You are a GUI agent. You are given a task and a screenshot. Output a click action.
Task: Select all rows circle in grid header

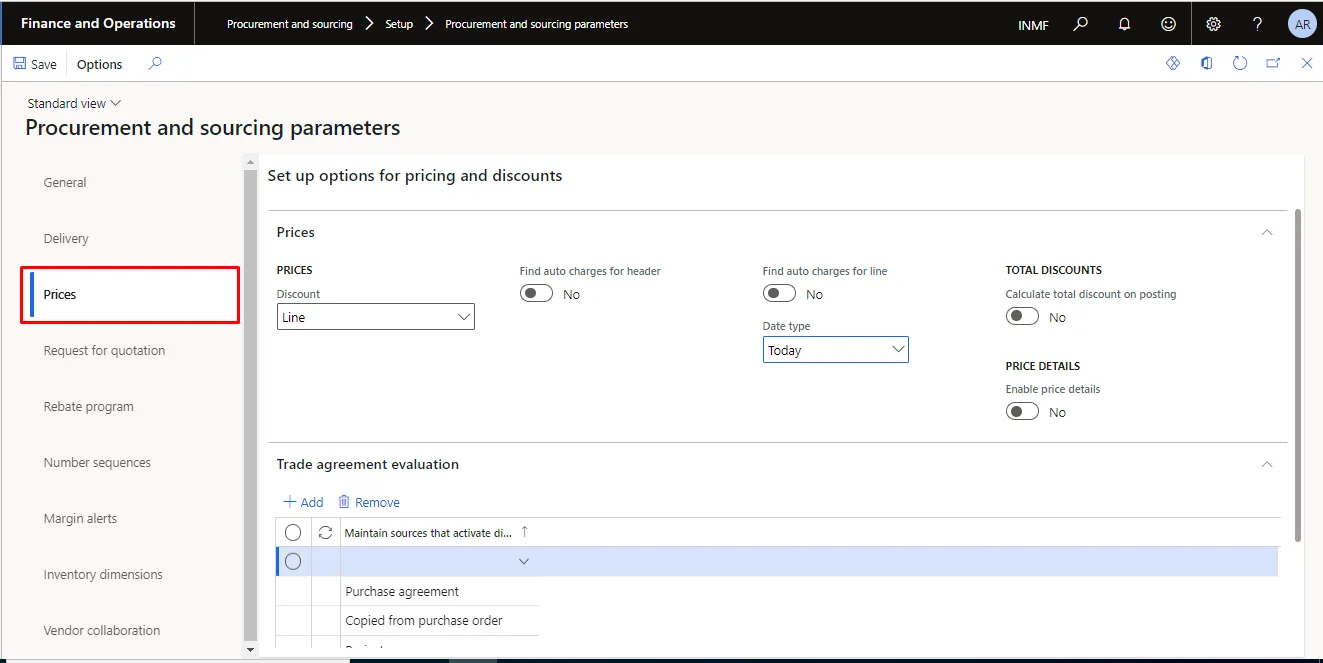[293, 533]
